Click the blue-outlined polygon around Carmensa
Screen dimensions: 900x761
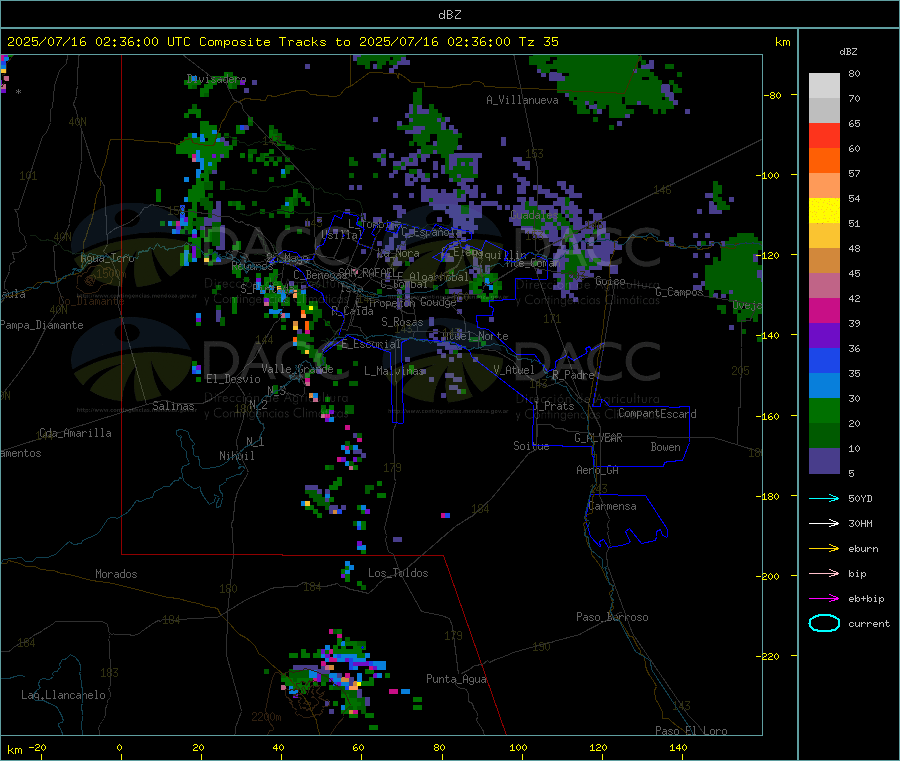[x=626, y=521]
